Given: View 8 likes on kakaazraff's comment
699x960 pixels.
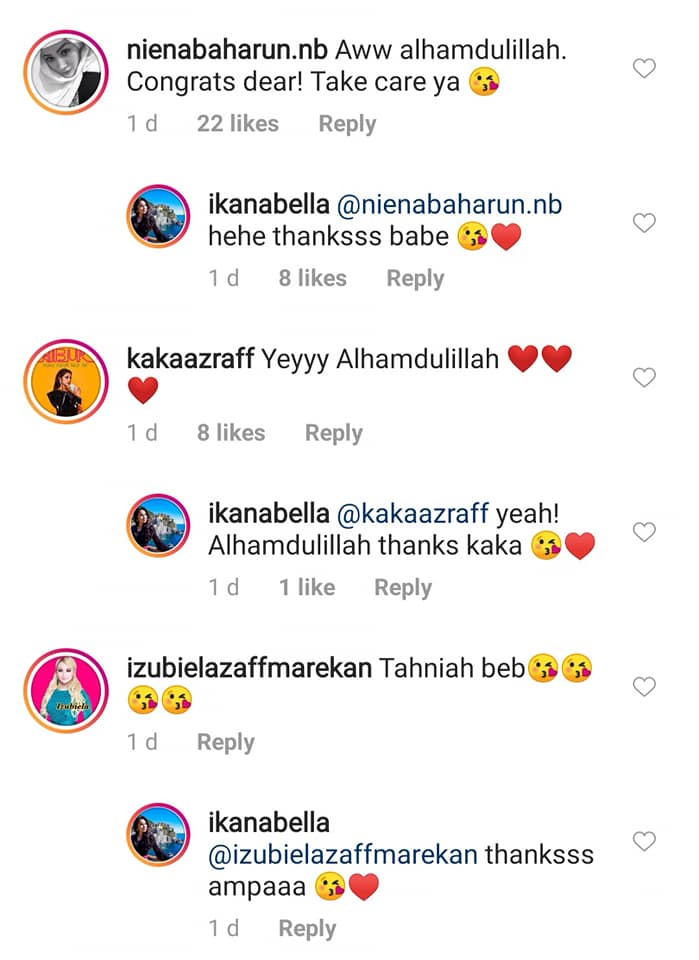Looking at the screenshot, I should [231, 433].
